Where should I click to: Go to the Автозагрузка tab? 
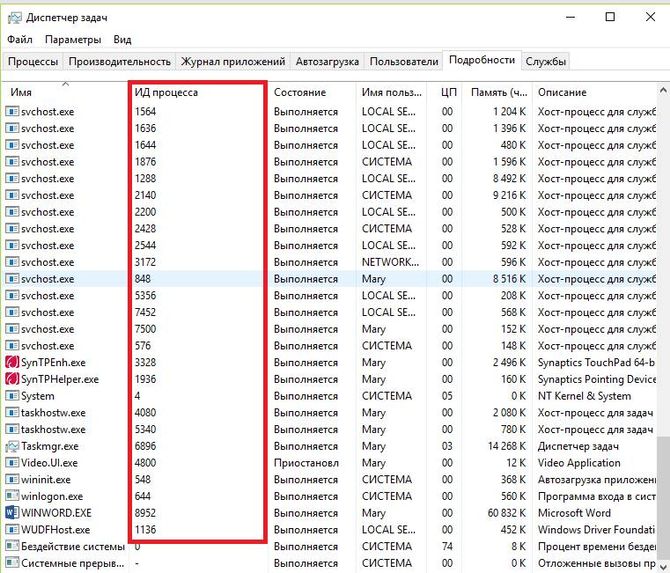pos(327,62)
